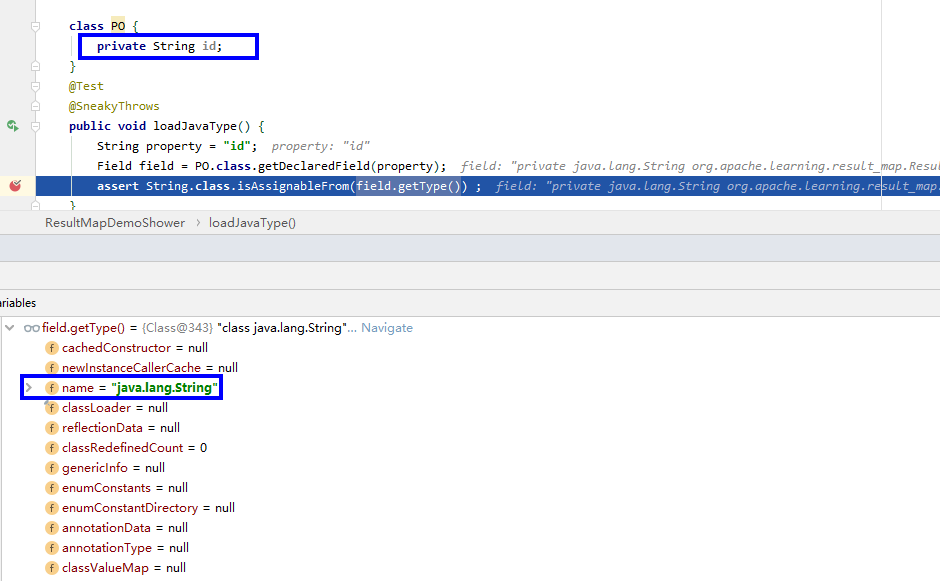
Task: Expand the name = "java.lang.String" node
Action: (28, 388)
